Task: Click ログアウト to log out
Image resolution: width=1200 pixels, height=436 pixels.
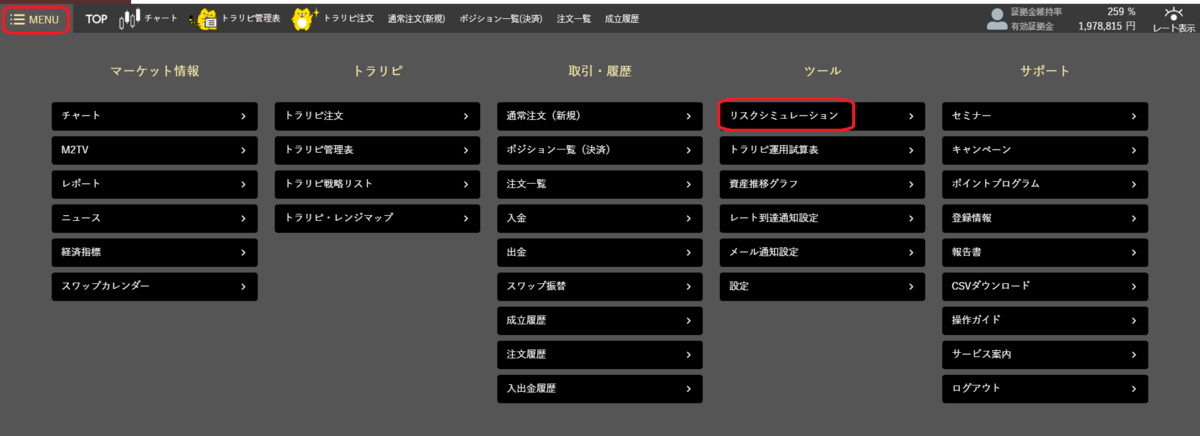Action: tap(1045, 388)
